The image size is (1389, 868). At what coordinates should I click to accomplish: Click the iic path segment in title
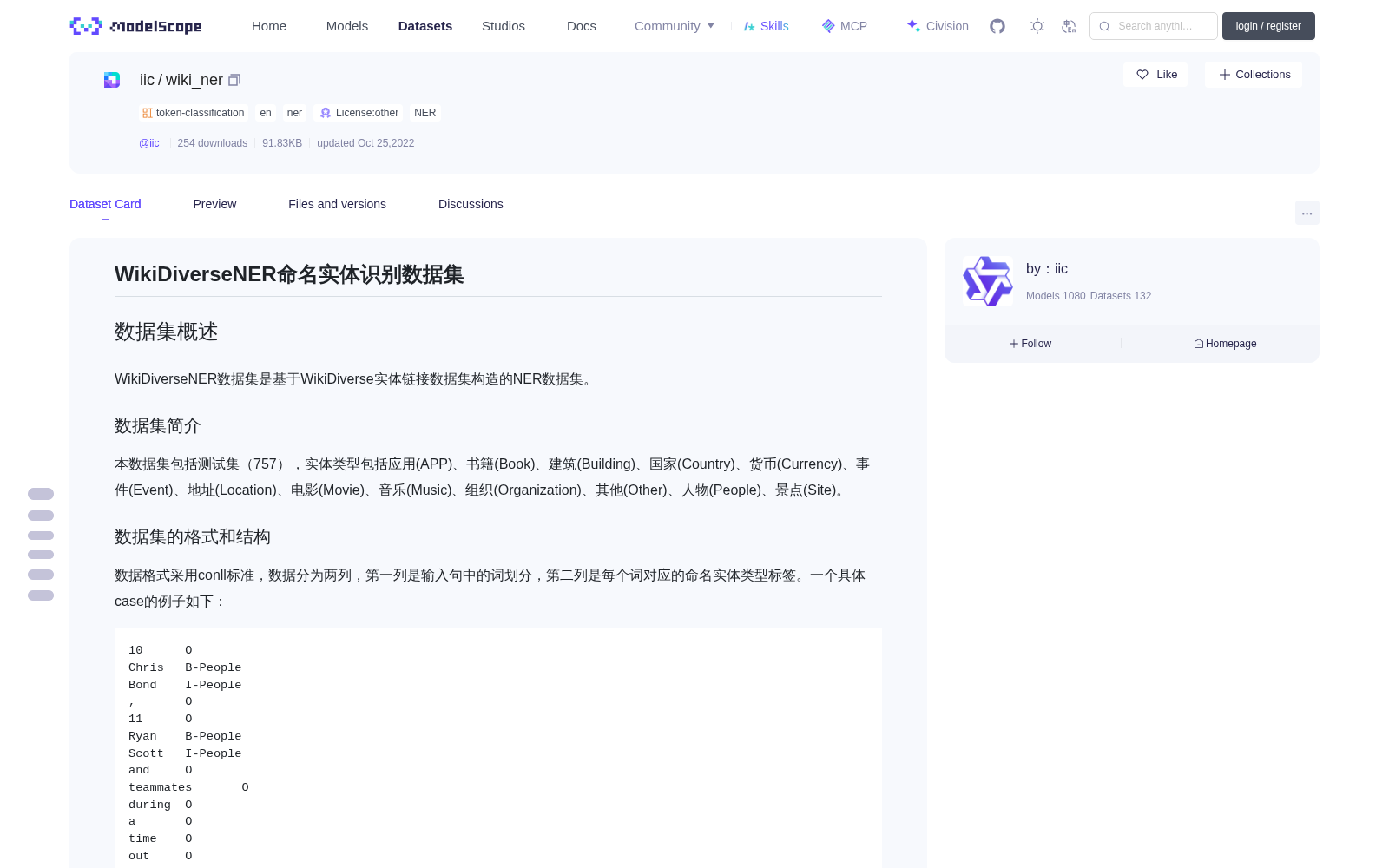point(147,80)
